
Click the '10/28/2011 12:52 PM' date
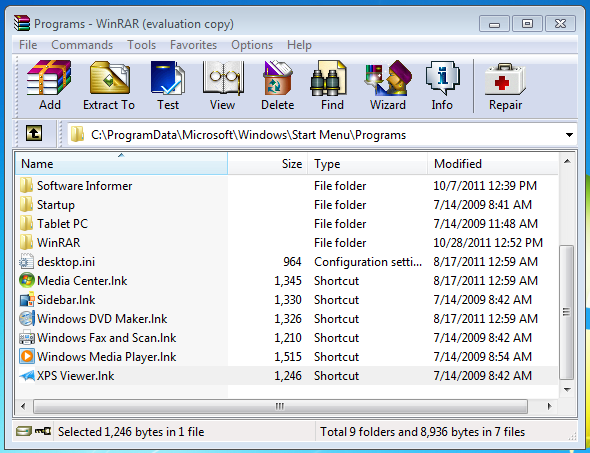[488, 243]
